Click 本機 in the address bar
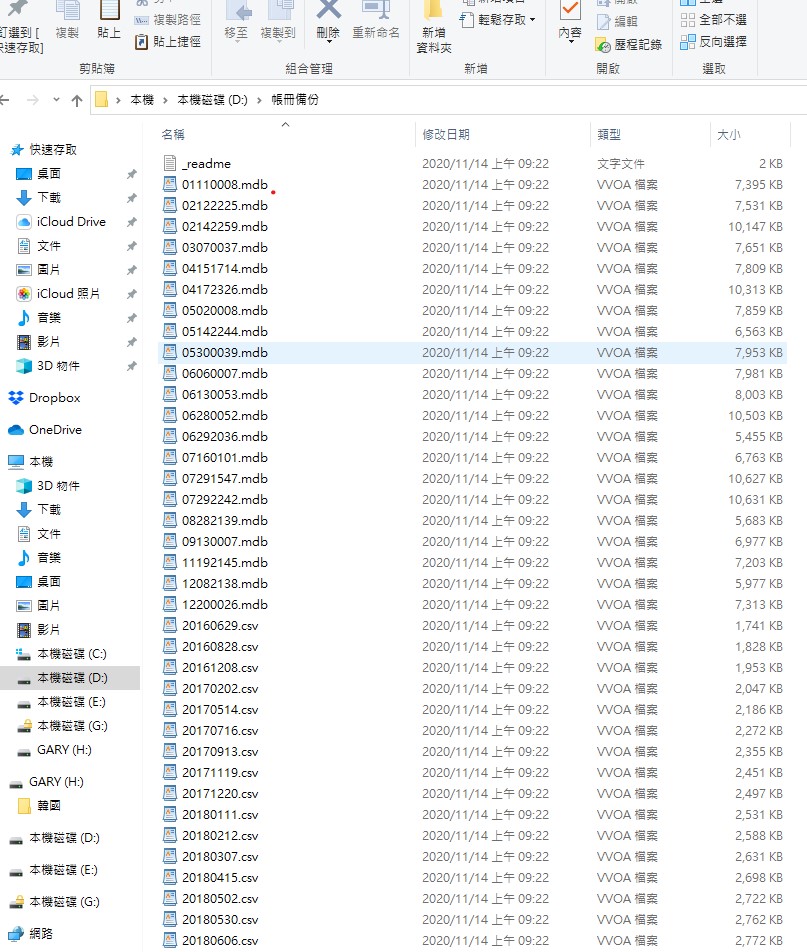Image resolution: width=807 pixels, height=952 pixels. pyautogui.click(x=142, y=100)
